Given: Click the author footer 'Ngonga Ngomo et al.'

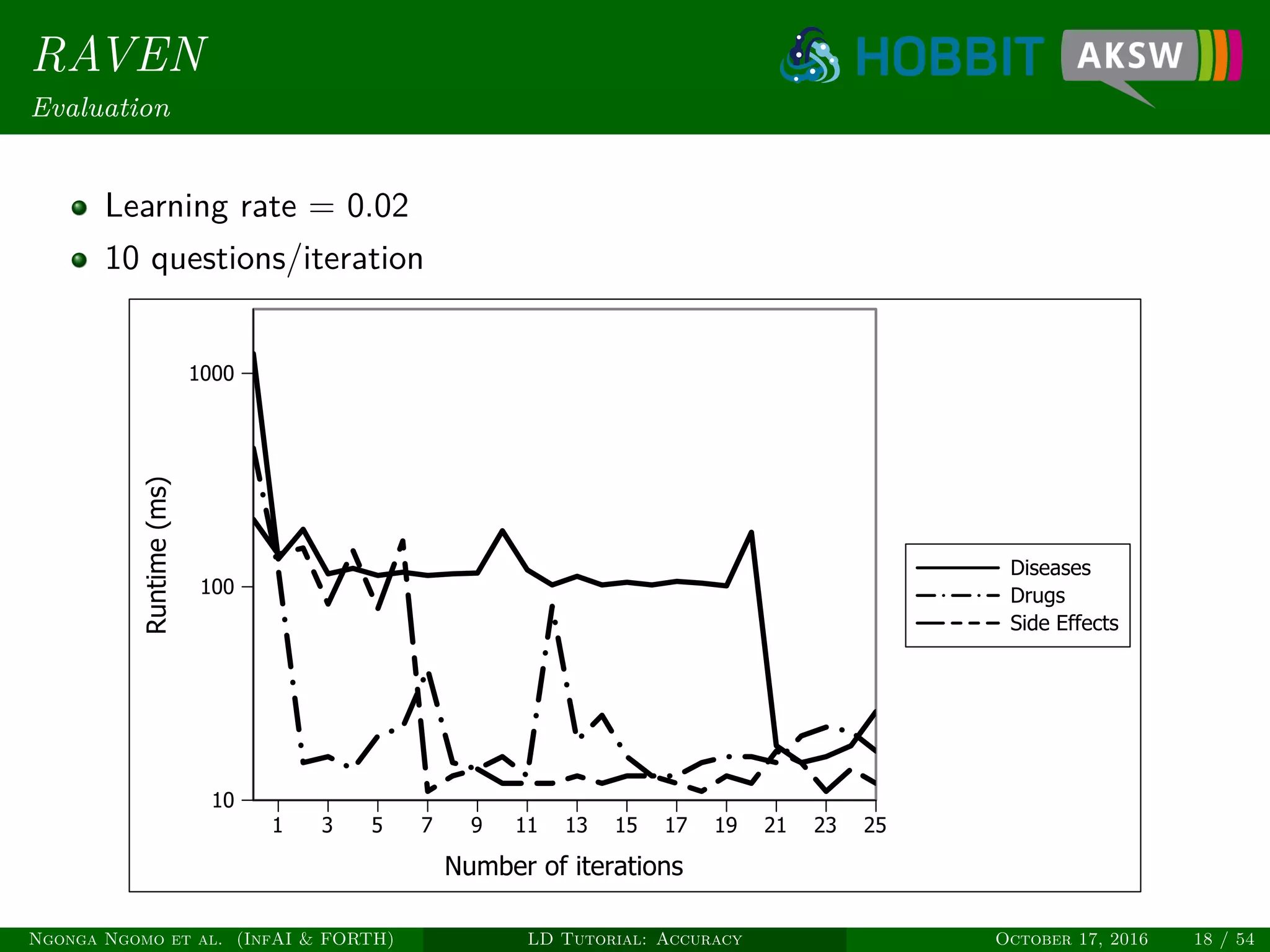Looking at the screenshot, I should 126,939.
